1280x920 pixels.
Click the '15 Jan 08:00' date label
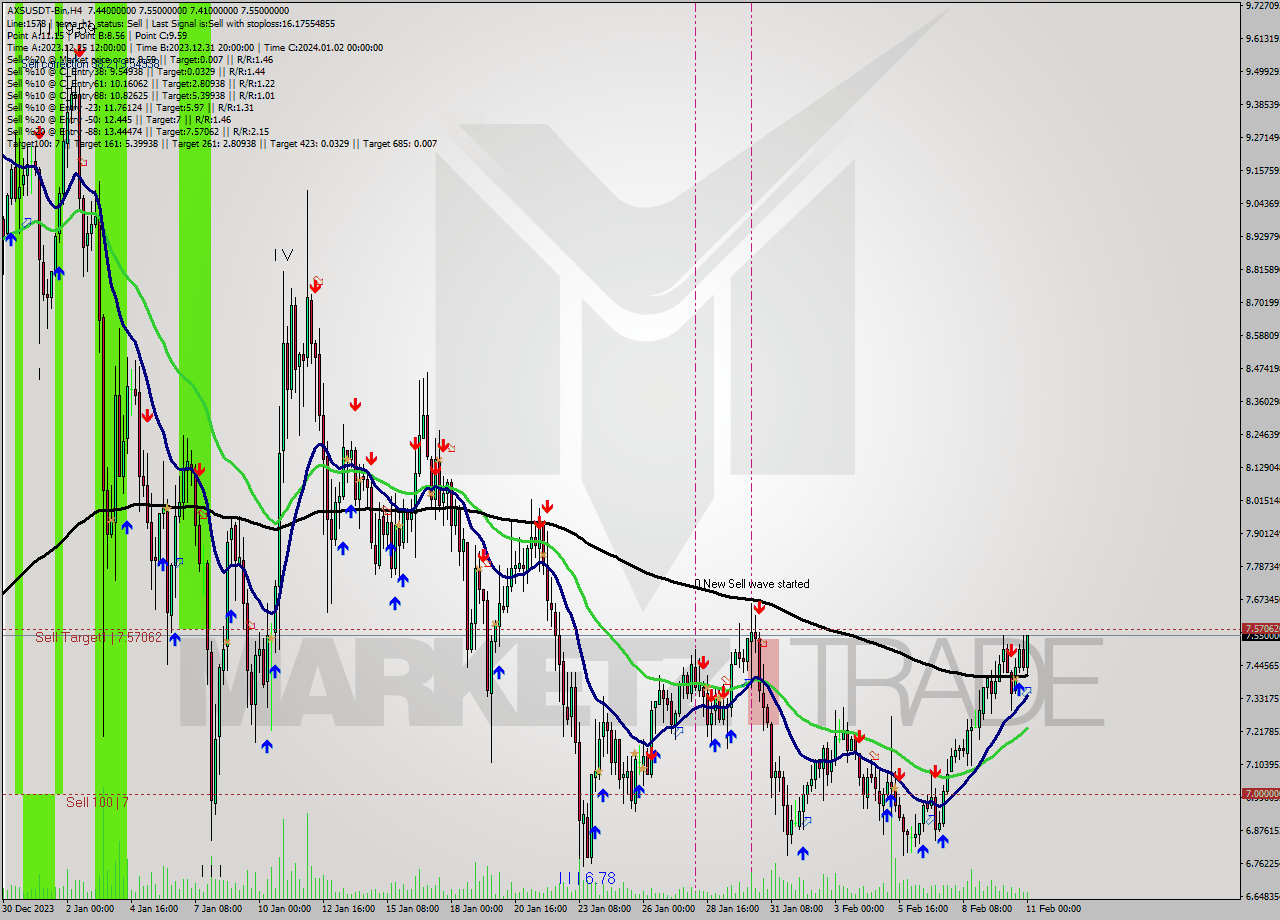pyautogui.click(x=413, y=909)
